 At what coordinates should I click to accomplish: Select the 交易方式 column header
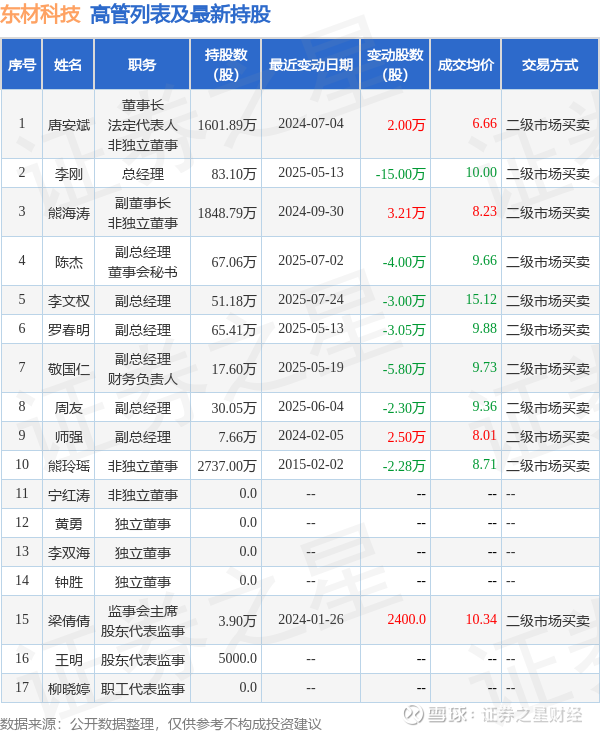coord(550,65)
